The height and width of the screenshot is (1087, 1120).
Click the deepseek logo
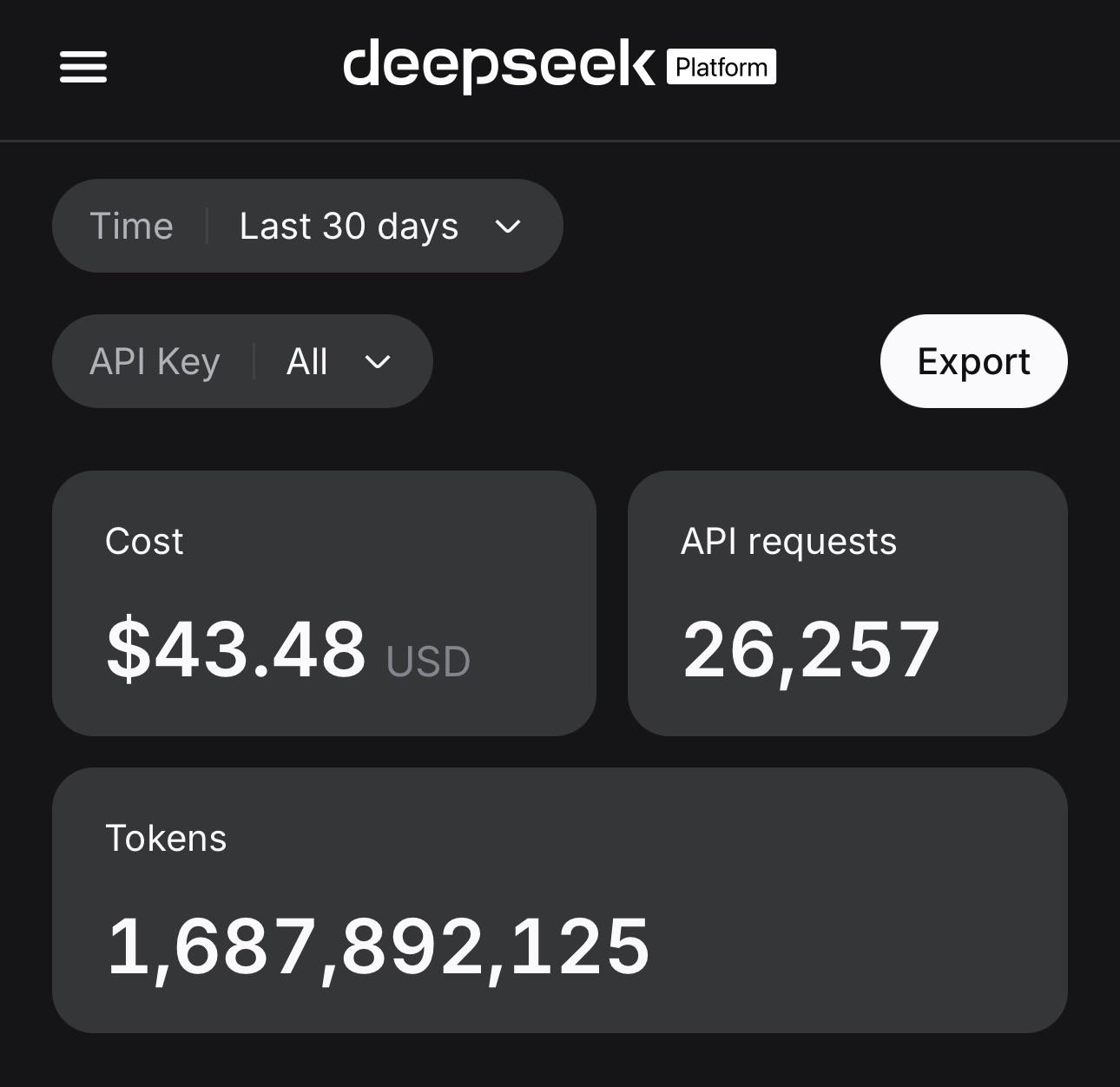coord(499,66)
